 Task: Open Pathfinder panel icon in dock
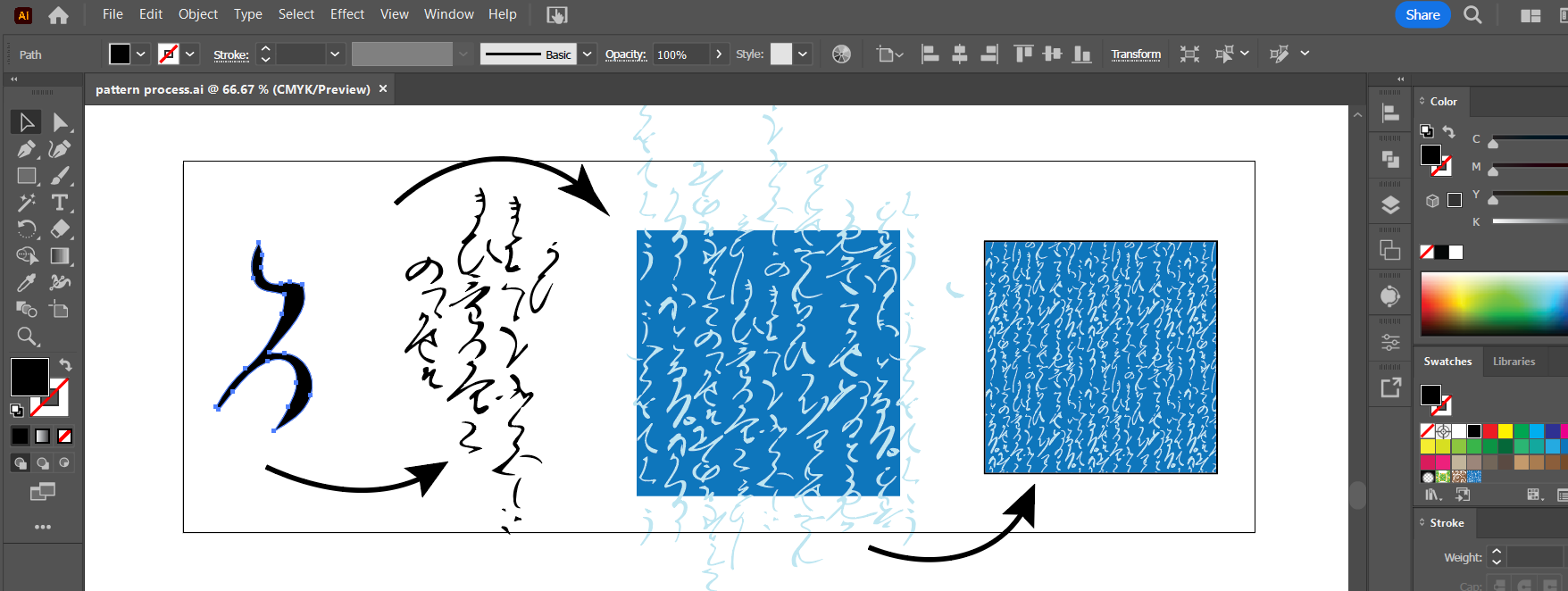[x=1390, y=159]
